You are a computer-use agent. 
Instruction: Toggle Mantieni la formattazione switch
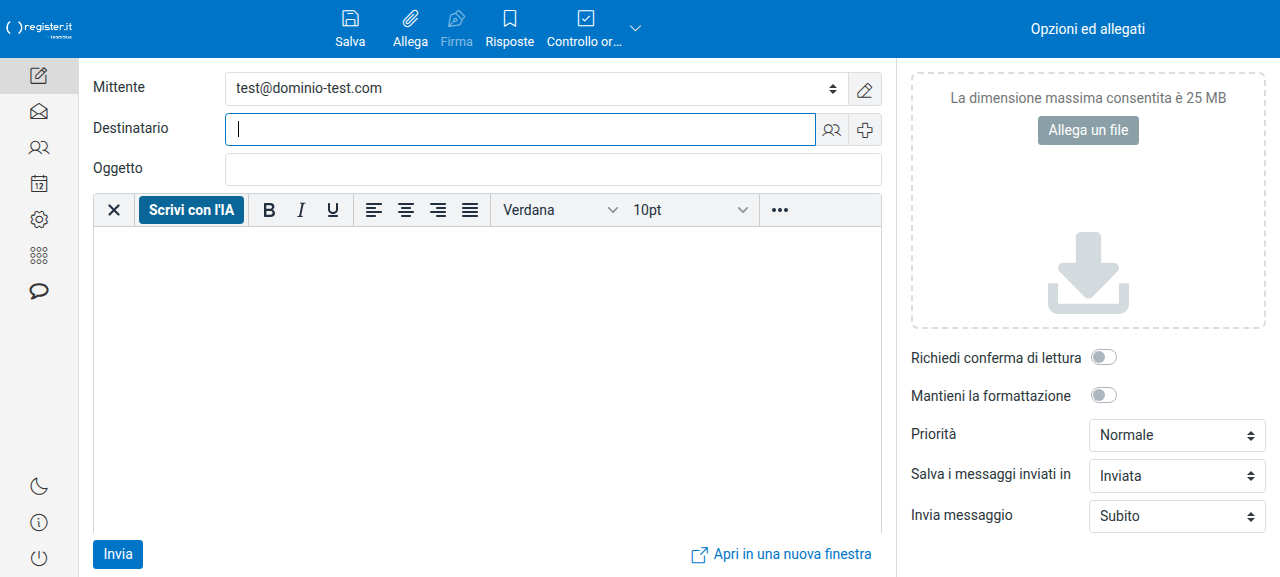(x=1103, y=395)
